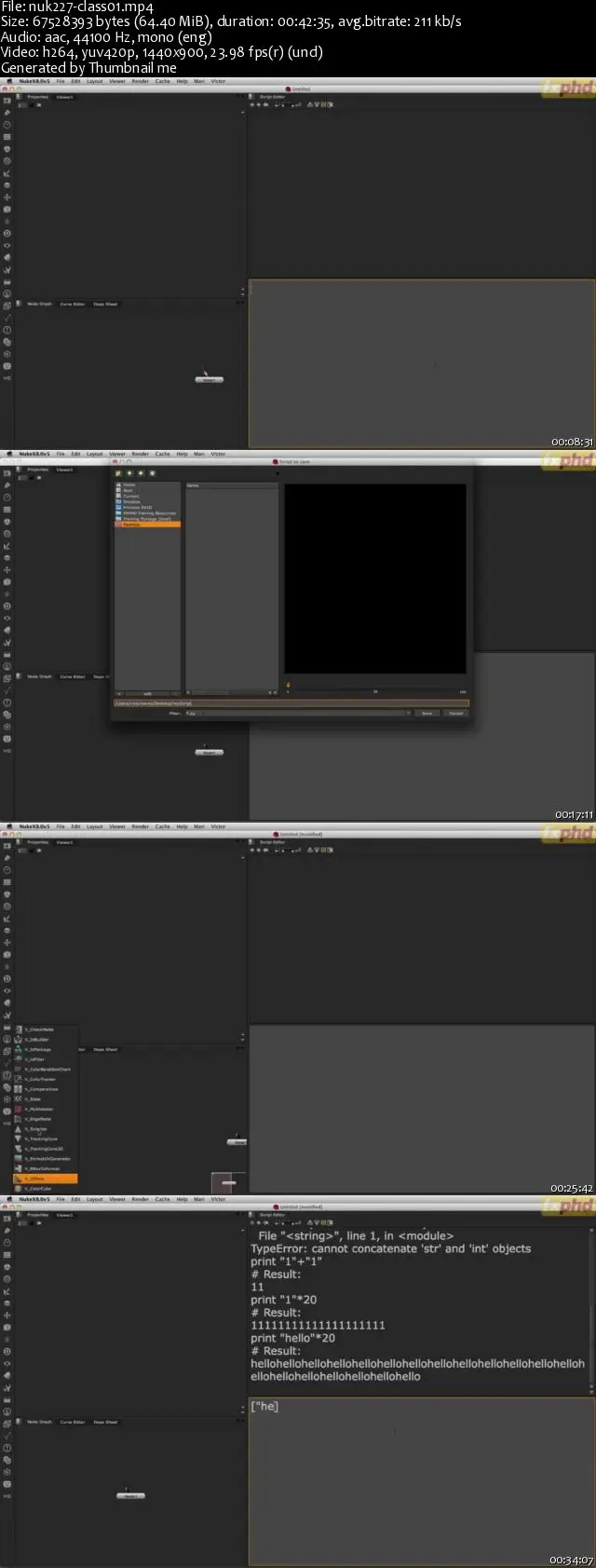
Task: Click the preview frame slider in save dialog
Action: click(x=374, y=691)
